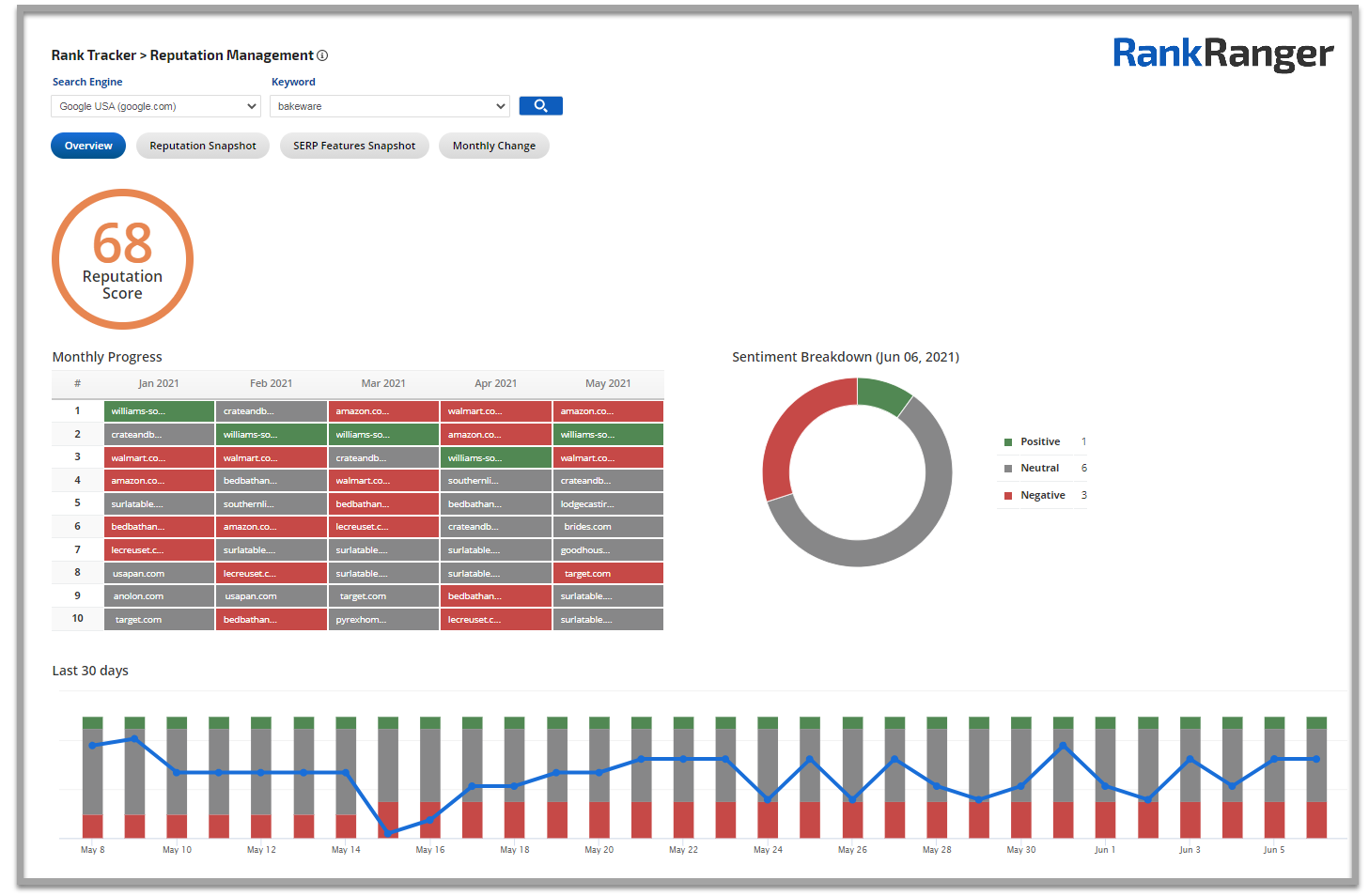Click the RankRanger logo

coord(1222,54)
